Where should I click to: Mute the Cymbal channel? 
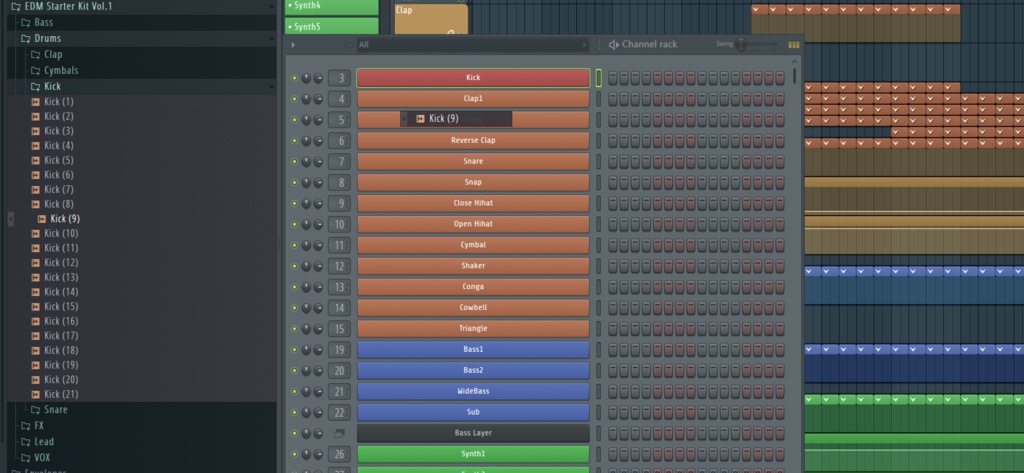pos(295,245)
